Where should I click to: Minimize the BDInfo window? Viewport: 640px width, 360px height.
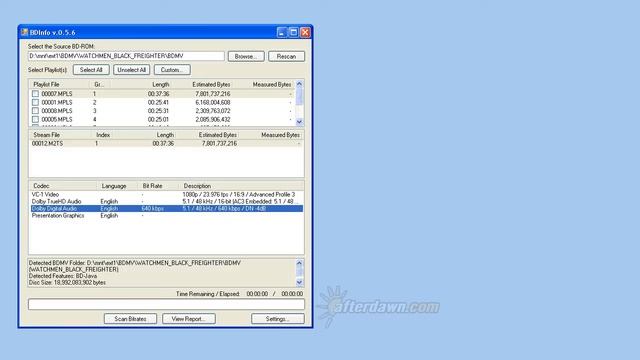point(282,32)
